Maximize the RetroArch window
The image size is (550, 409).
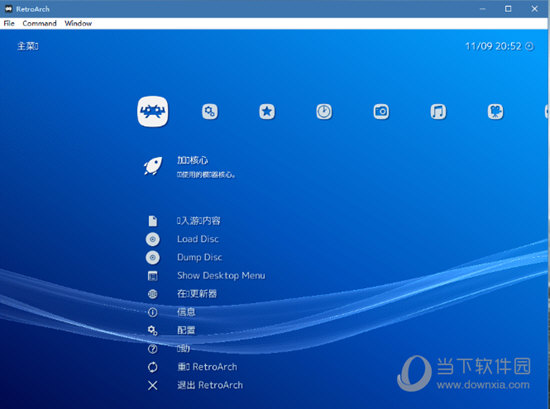coord(508,9)
